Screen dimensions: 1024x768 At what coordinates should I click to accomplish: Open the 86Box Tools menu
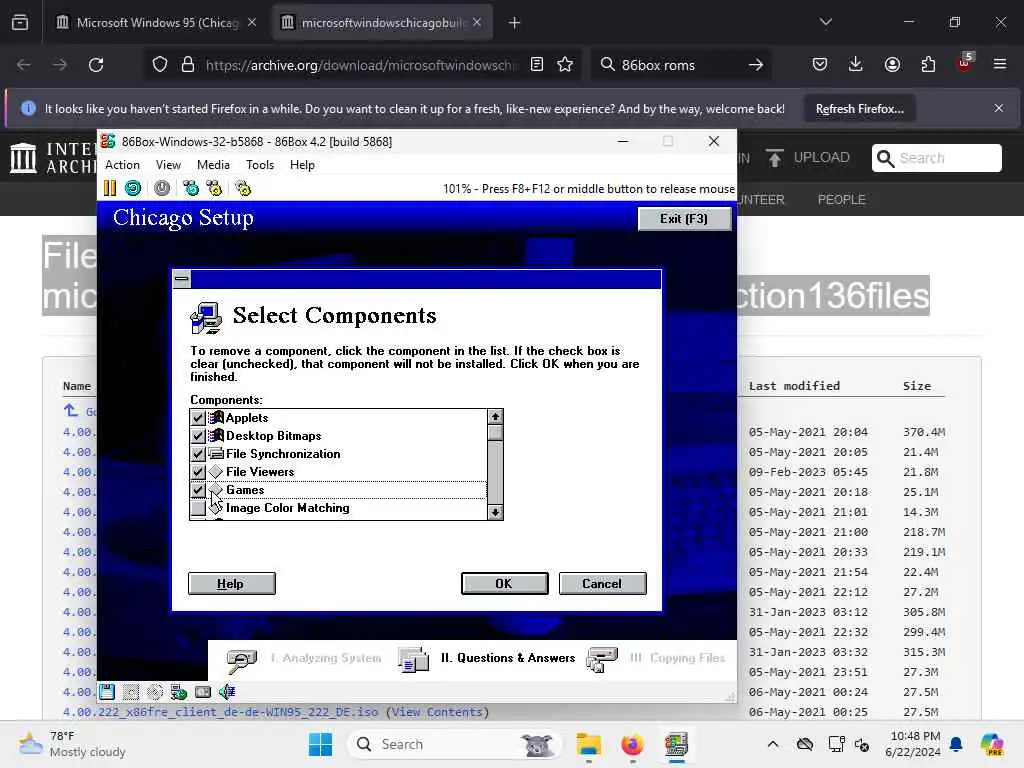[x=260, y=165]
